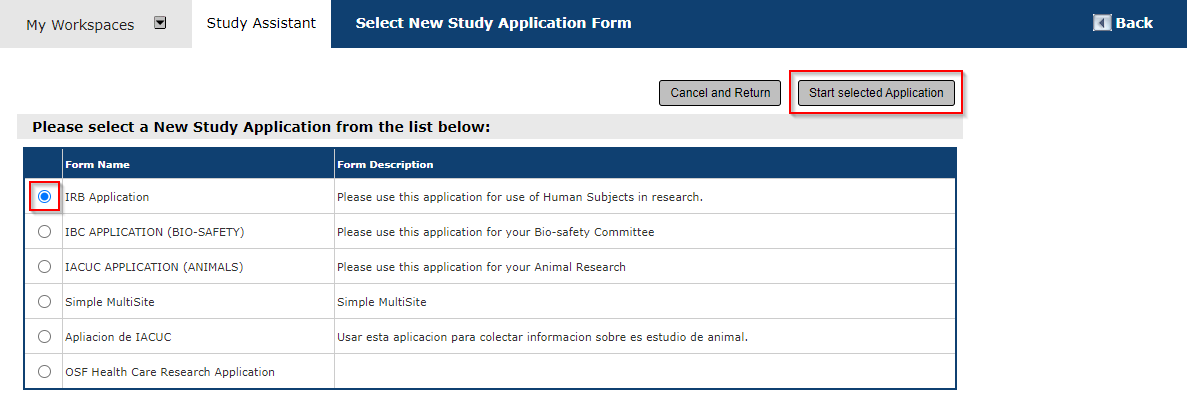1187x415 pixels.
Task: Choose the IBC APPLICATION (BIO-SAFETY) radio option
Action: [x=45, y=232]
